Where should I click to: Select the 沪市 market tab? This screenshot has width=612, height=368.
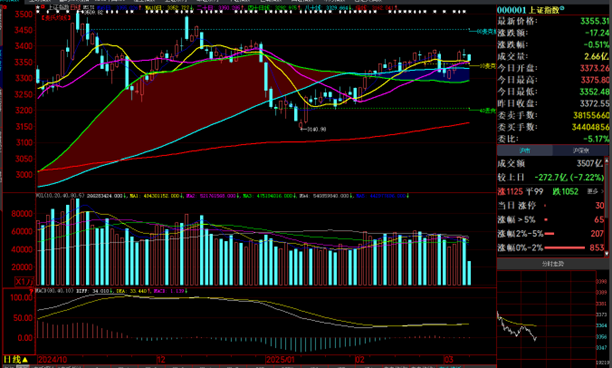pyautogui.click(x=525, y=150)
